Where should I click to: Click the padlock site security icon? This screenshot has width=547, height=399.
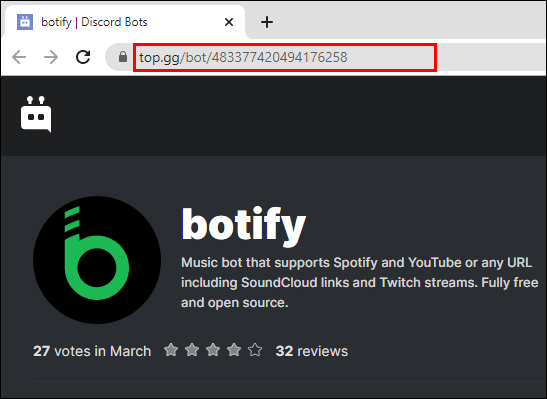122,57
